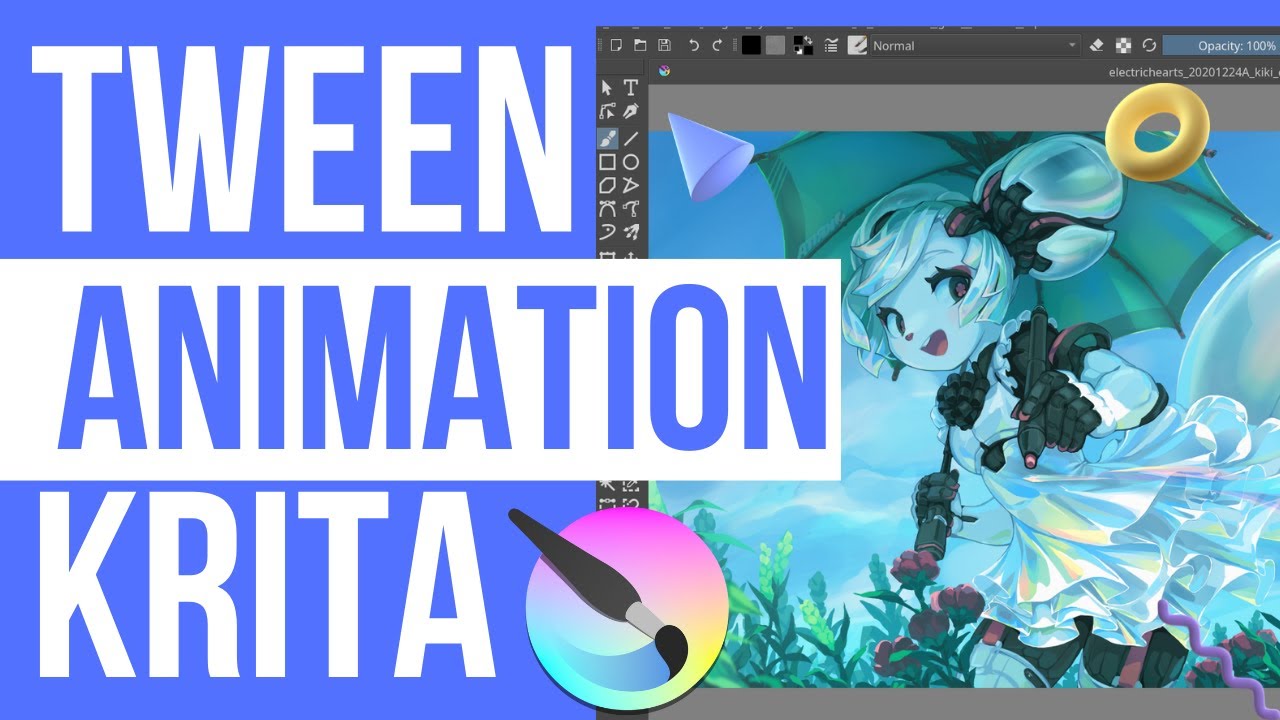Click the electrichearts_20201224A_kiki document tab
Image resolution: width=1280 pixels, height=720 pixels.
pyautogui.click(x=1193, y=72)
